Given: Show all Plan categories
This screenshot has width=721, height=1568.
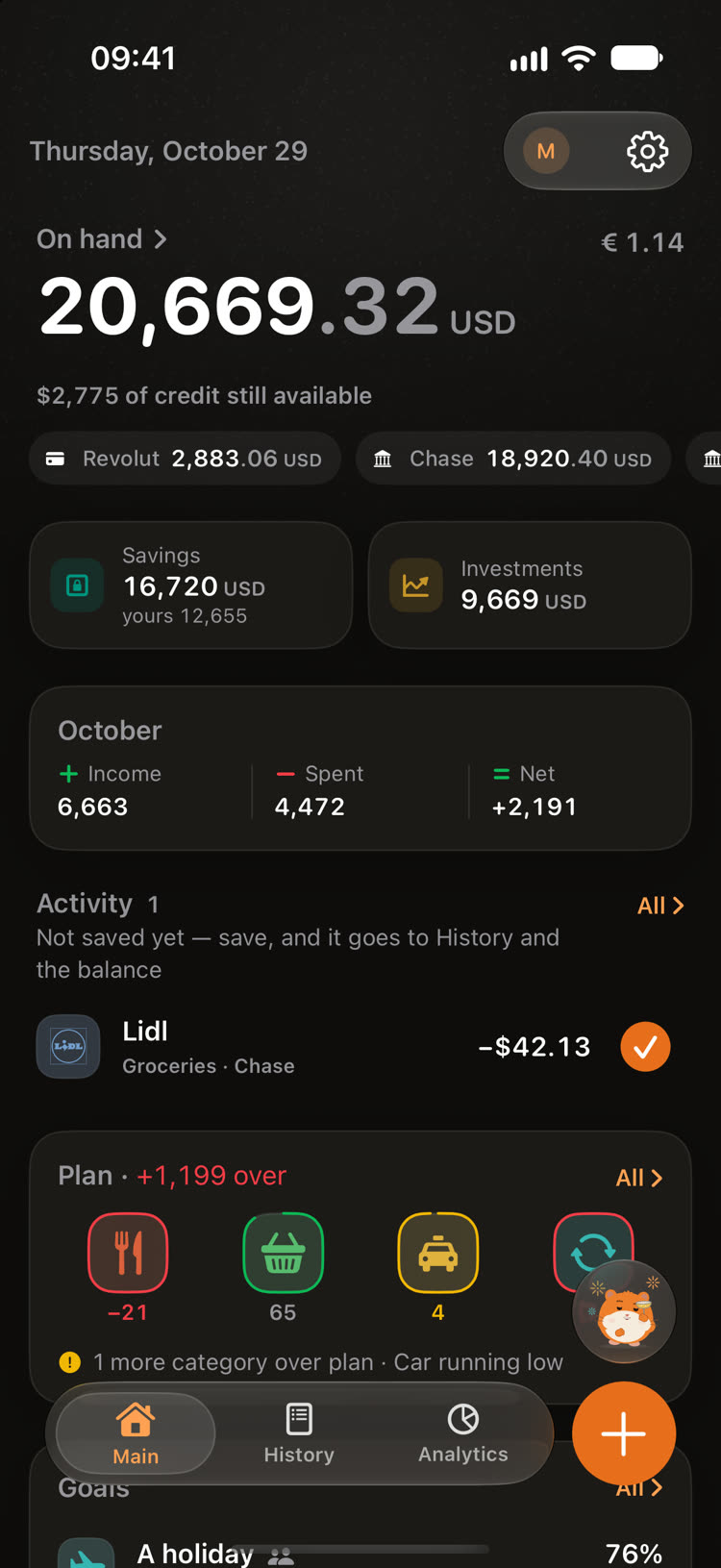Looking at the screenshot, I should [x=639, y=1178].
